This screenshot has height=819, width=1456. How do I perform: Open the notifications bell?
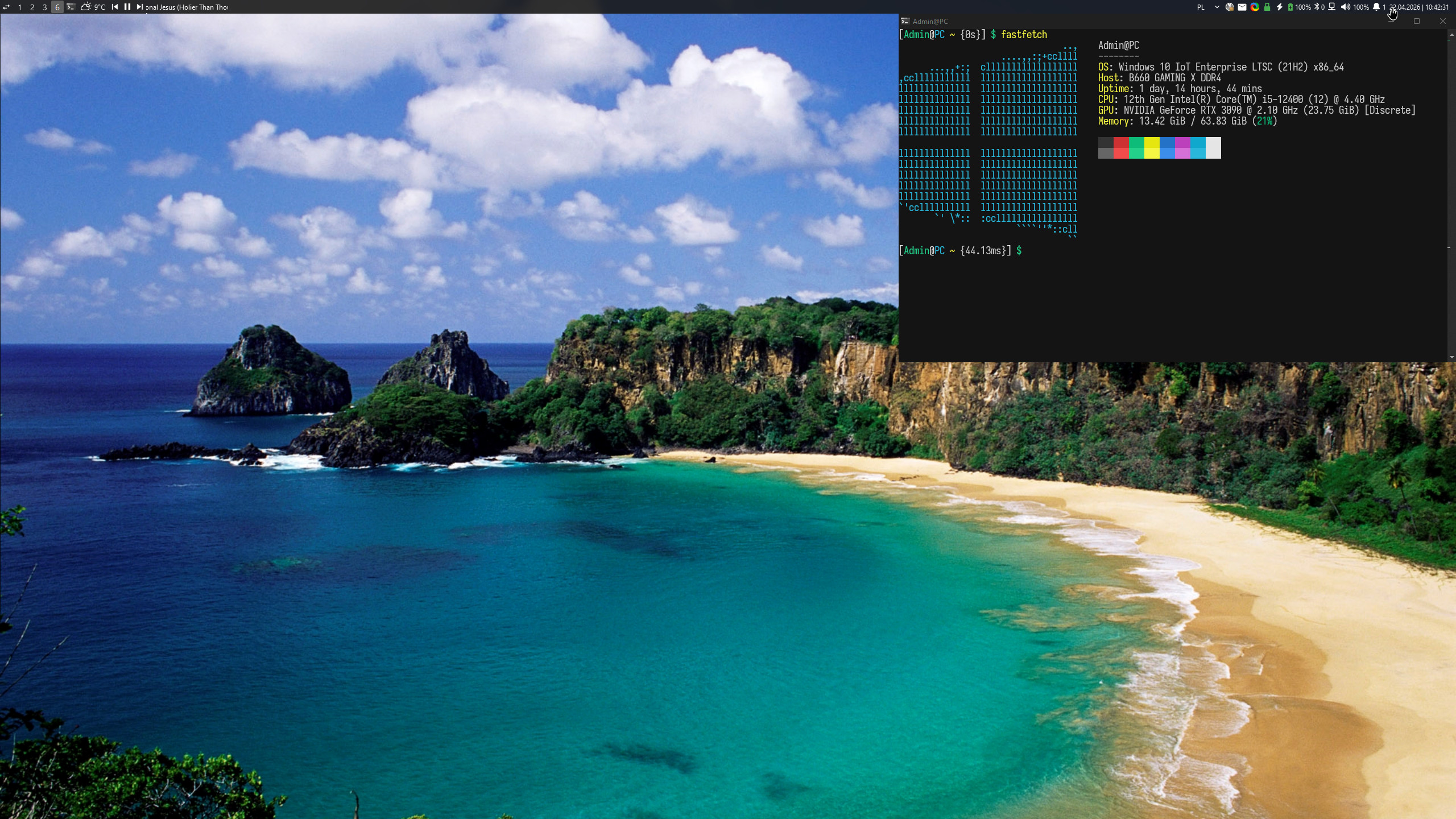(1376, 7)
